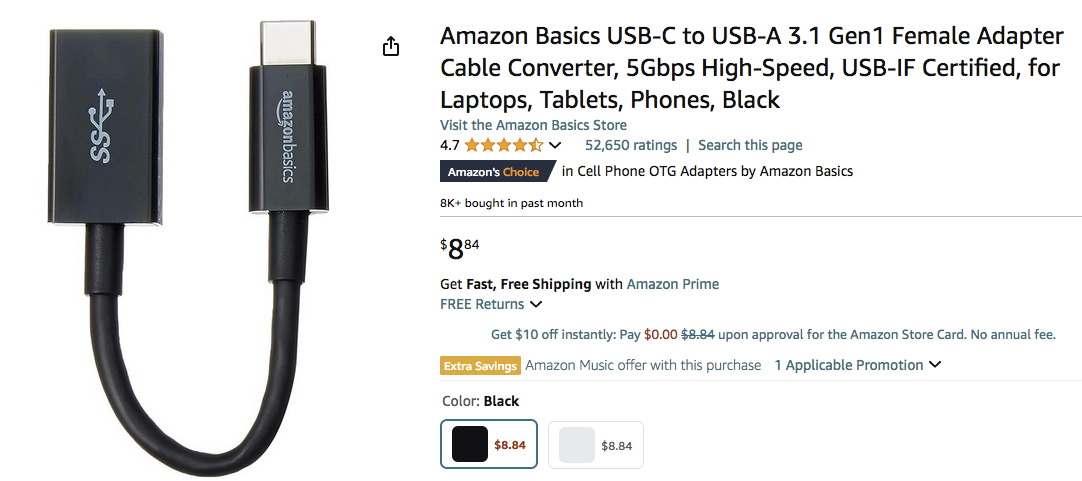Click the Amazon's Choice badge
Screen dimensions: 1082x481
[x=495, y=172]
